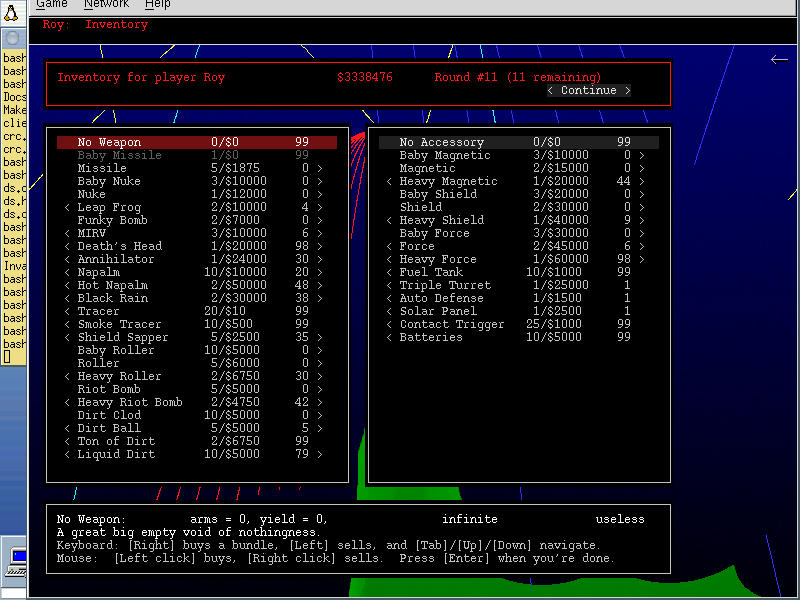Open the Network menu
800x600 pixels.
tap(106, 5)
